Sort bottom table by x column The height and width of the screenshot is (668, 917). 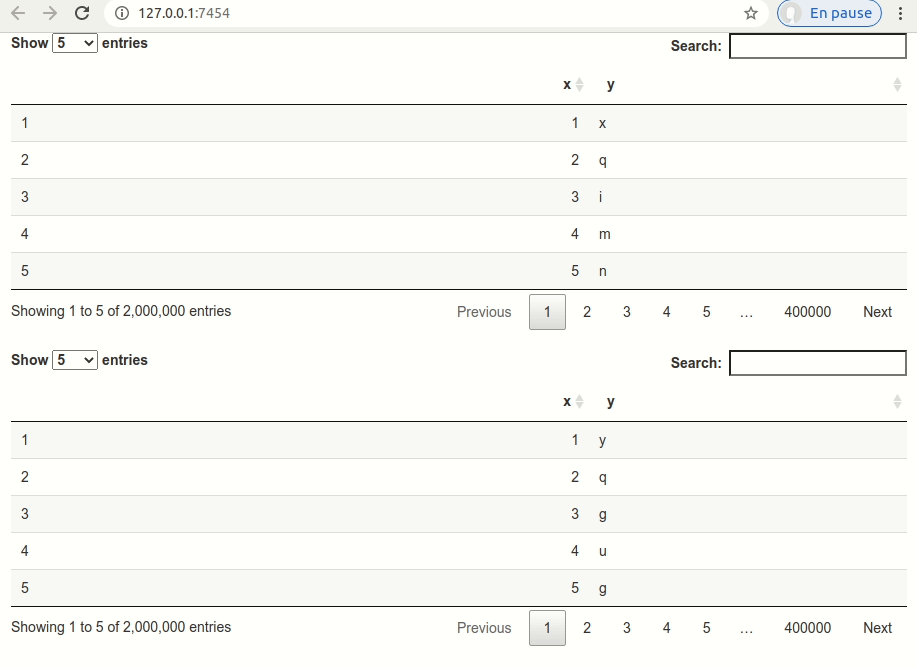click(x=568, y=402)
